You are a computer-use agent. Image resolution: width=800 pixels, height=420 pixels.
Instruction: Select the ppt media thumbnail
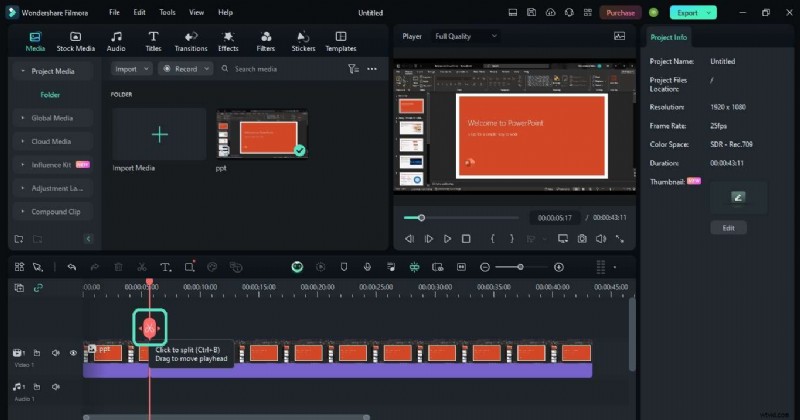coord(262,134)
